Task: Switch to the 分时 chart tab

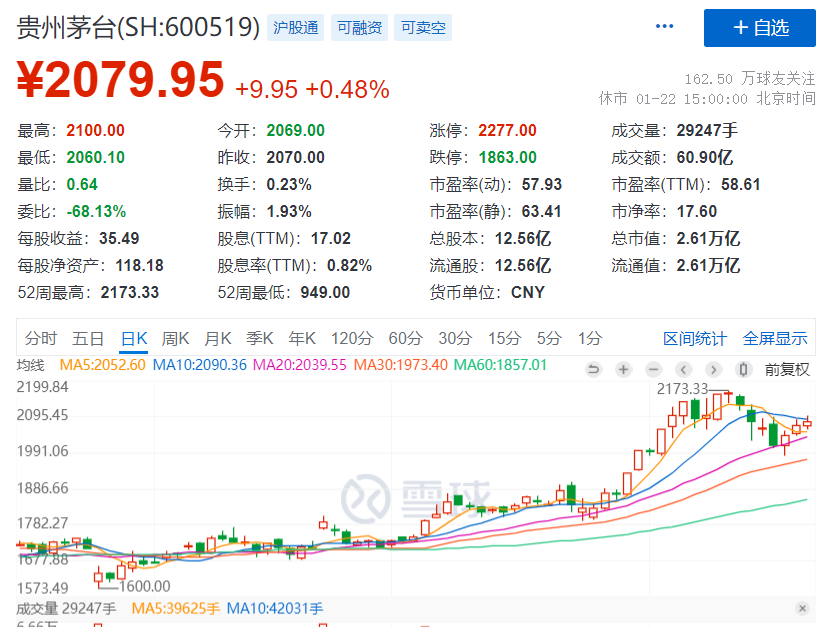Action: pos(41,338)
